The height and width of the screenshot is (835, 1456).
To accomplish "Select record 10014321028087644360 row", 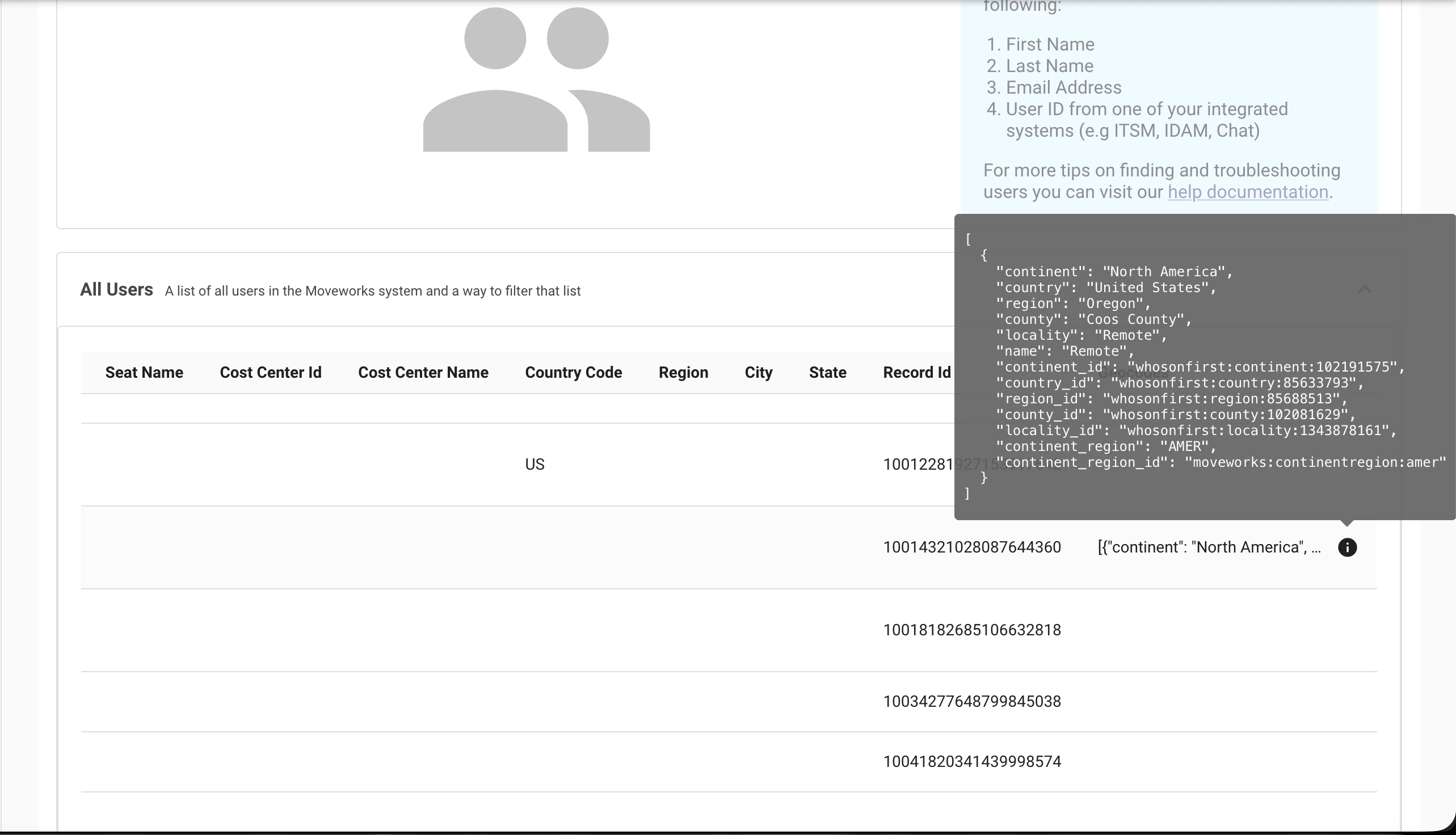I will pos(972,547).
